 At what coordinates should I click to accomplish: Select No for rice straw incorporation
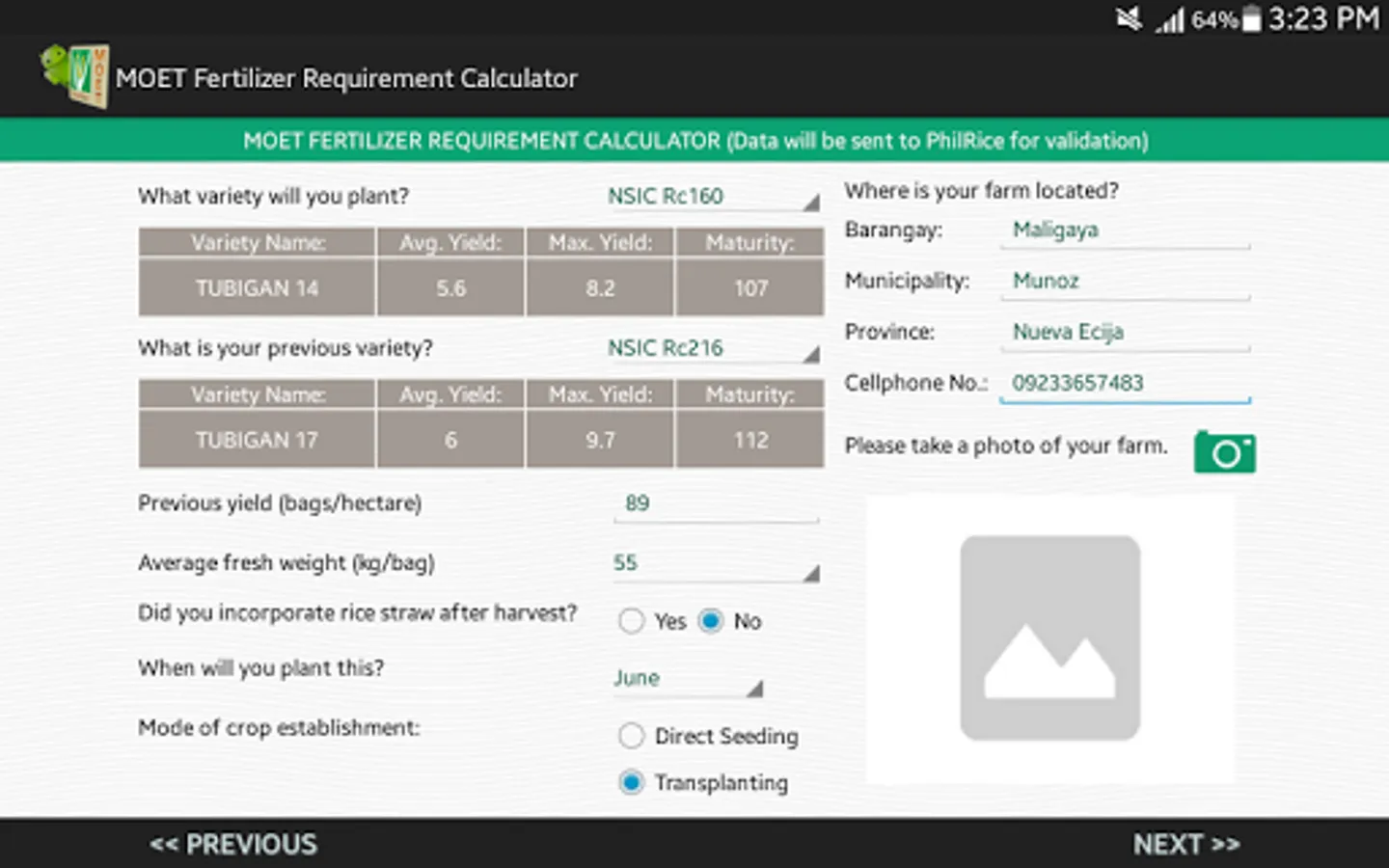[711, 621]
